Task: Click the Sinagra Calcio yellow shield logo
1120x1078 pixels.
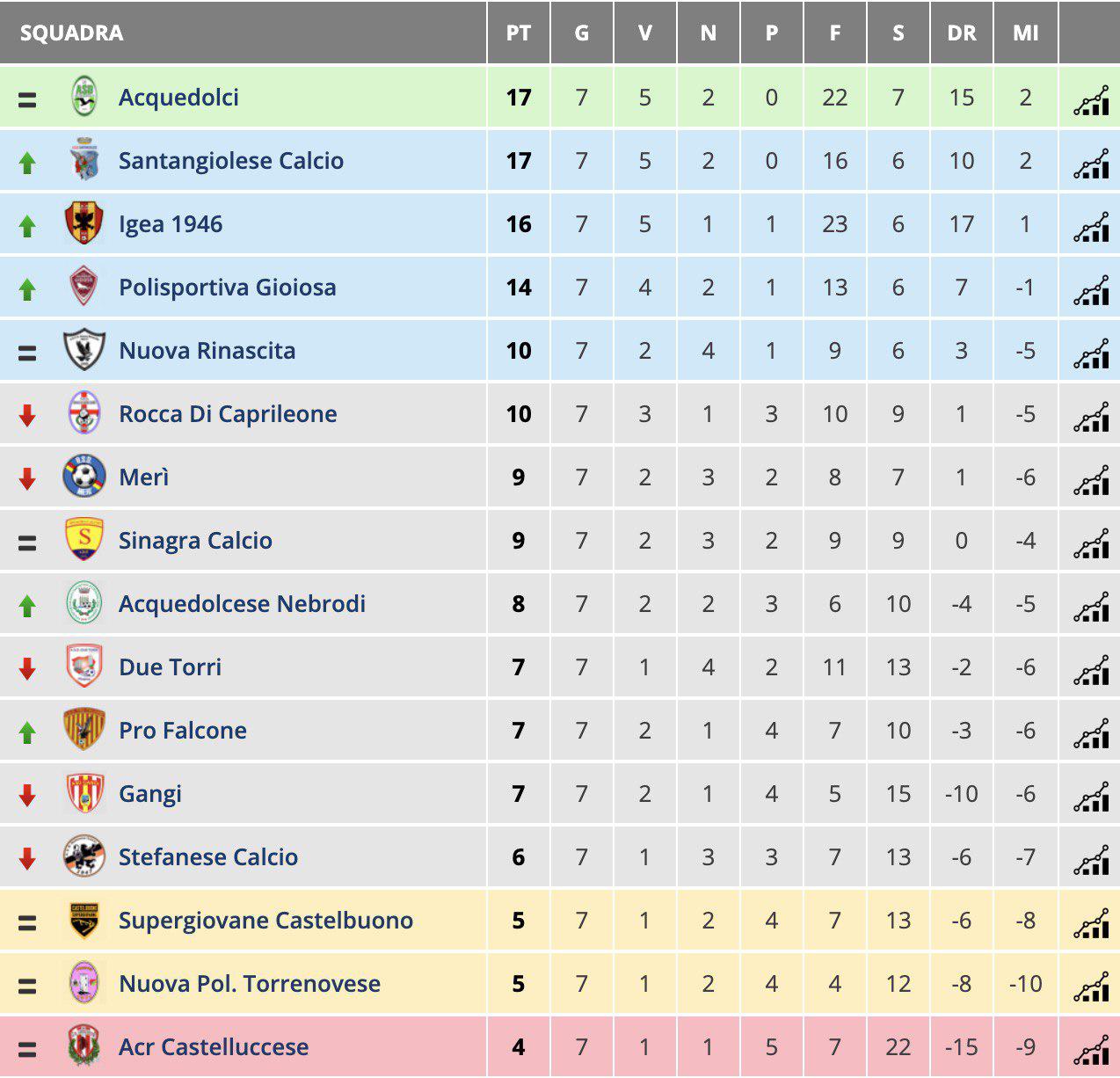Action: click(84, 540)
